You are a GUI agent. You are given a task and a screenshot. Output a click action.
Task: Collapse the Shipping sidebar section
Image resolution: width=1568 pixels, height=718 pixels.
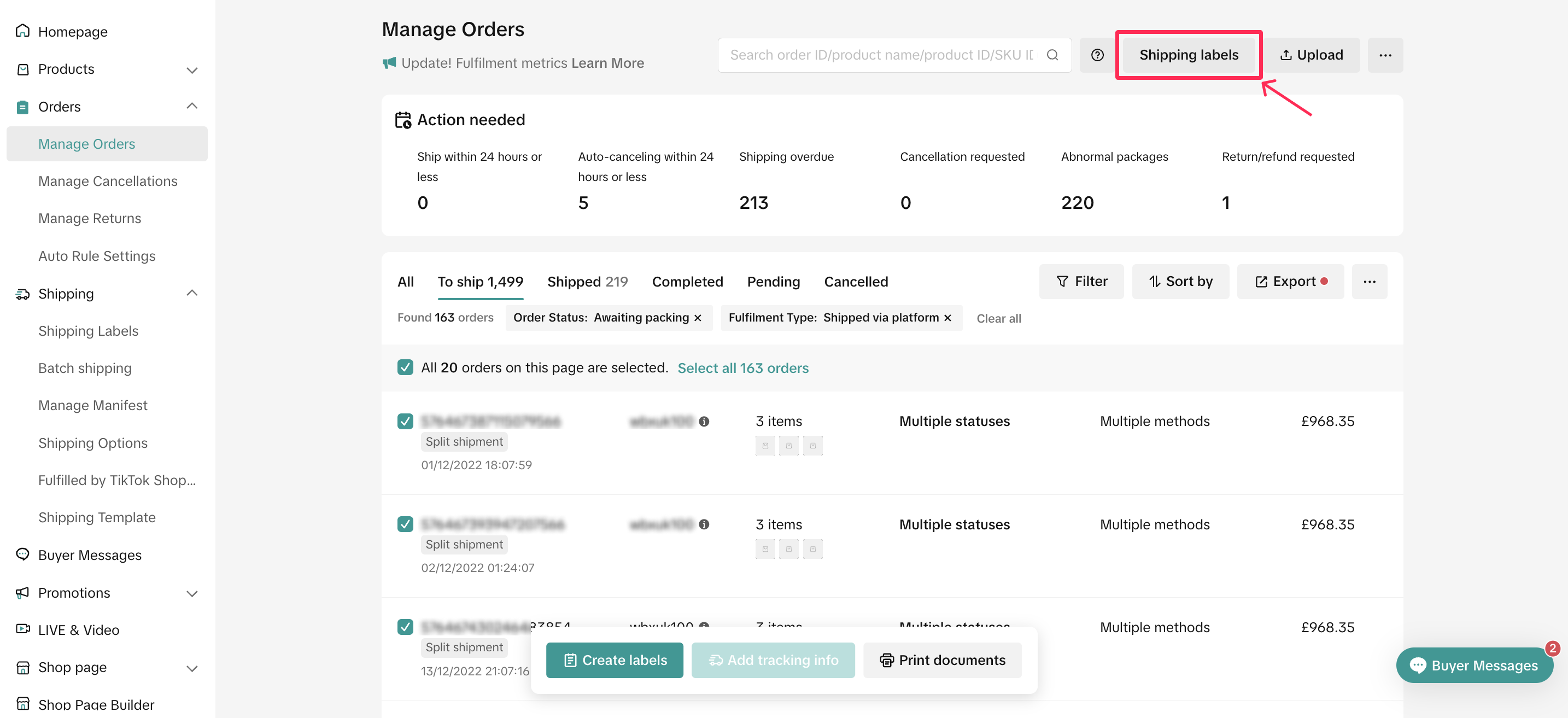coord(192,294)
